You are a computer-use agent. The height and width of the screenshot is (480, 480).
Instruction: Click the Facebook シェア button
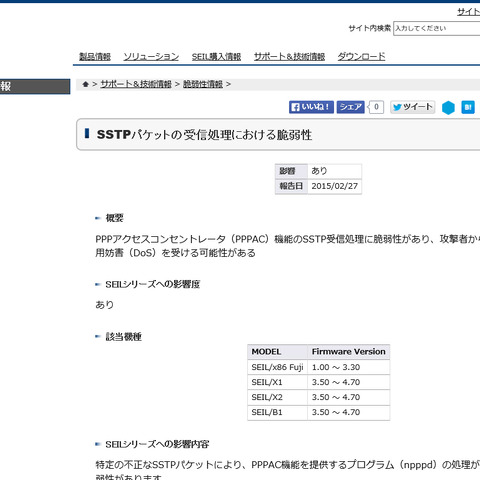click(x=350, y=107)
